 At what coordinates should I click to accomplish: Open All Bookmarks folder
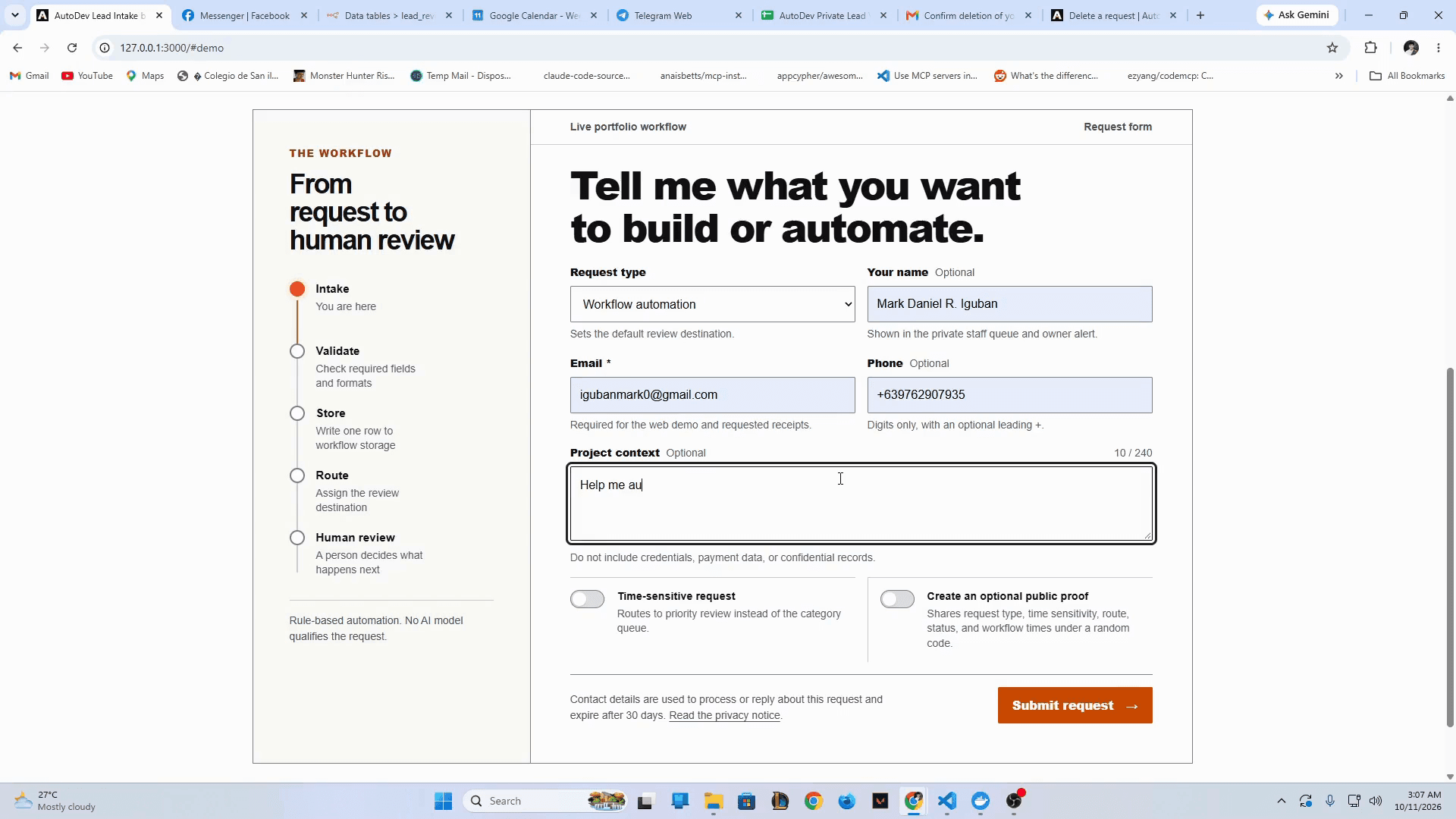pos(1407,76)
